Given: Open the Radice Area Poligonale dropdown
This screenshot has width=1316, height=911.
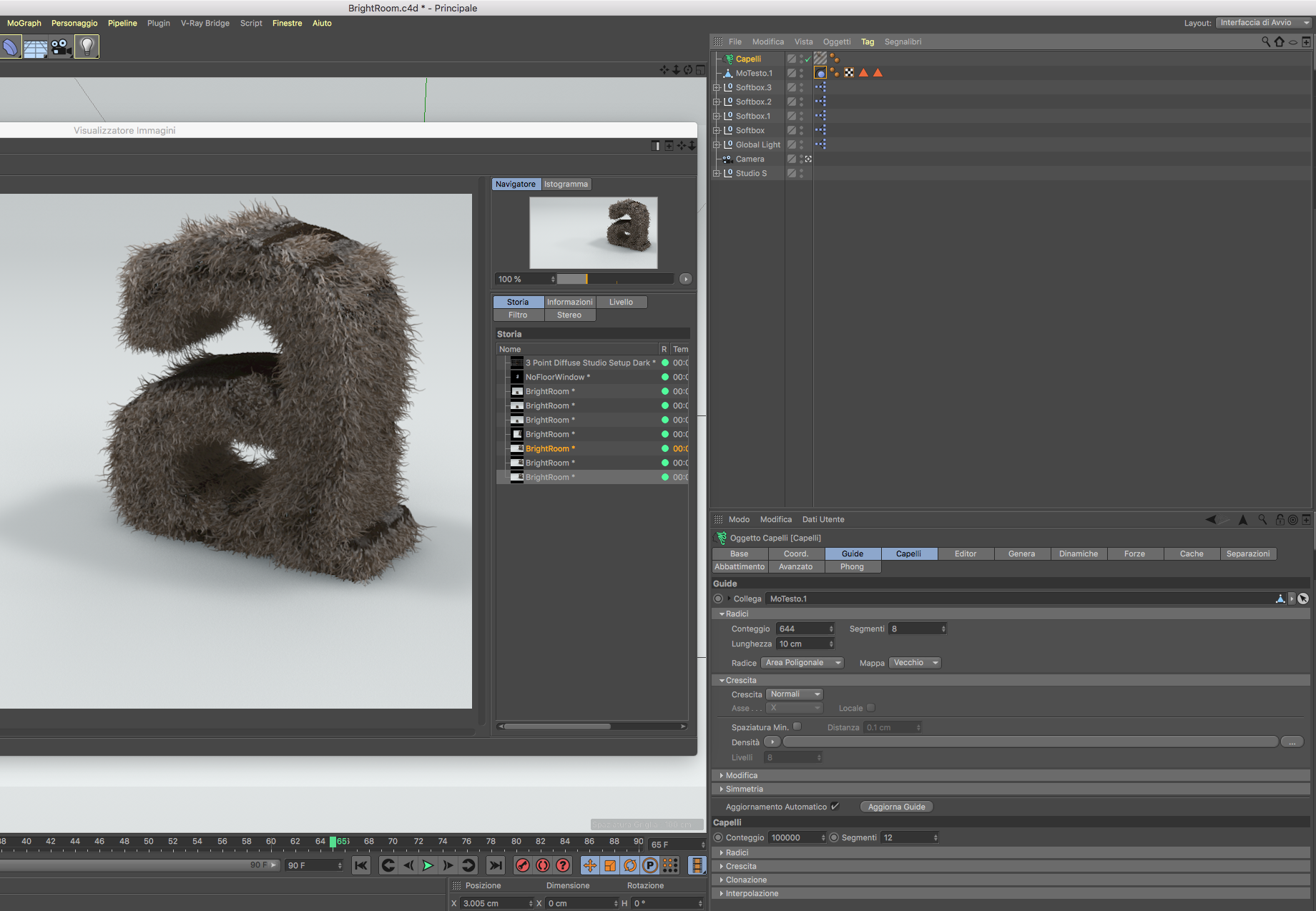Looking at the screenshot, I should tap(802, 663).
